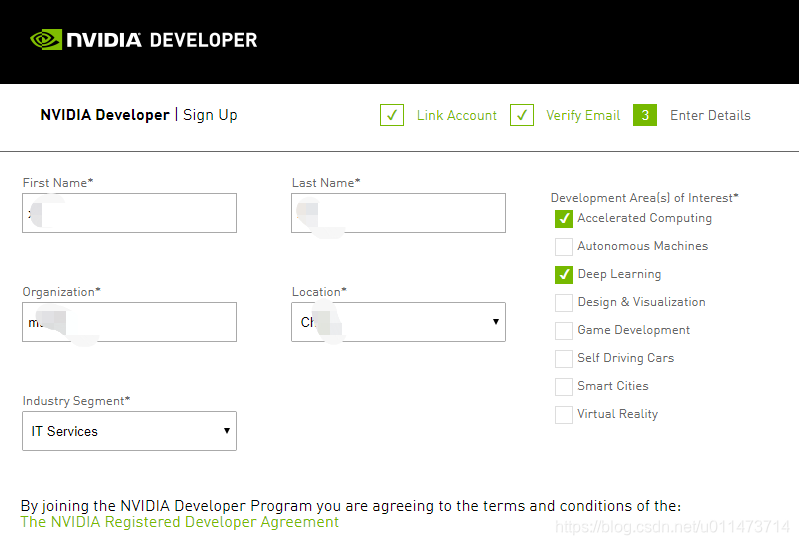This screenshot has width=799, height=545.
Task: Check the Smart Cities checkbox
Action: tap(564, 387)
